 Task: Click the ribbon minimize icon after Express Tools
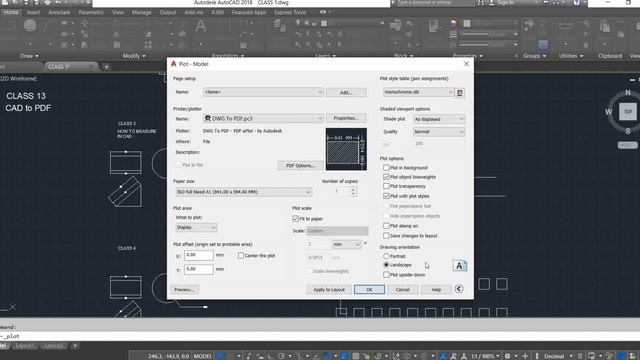[x=323, y=12]
